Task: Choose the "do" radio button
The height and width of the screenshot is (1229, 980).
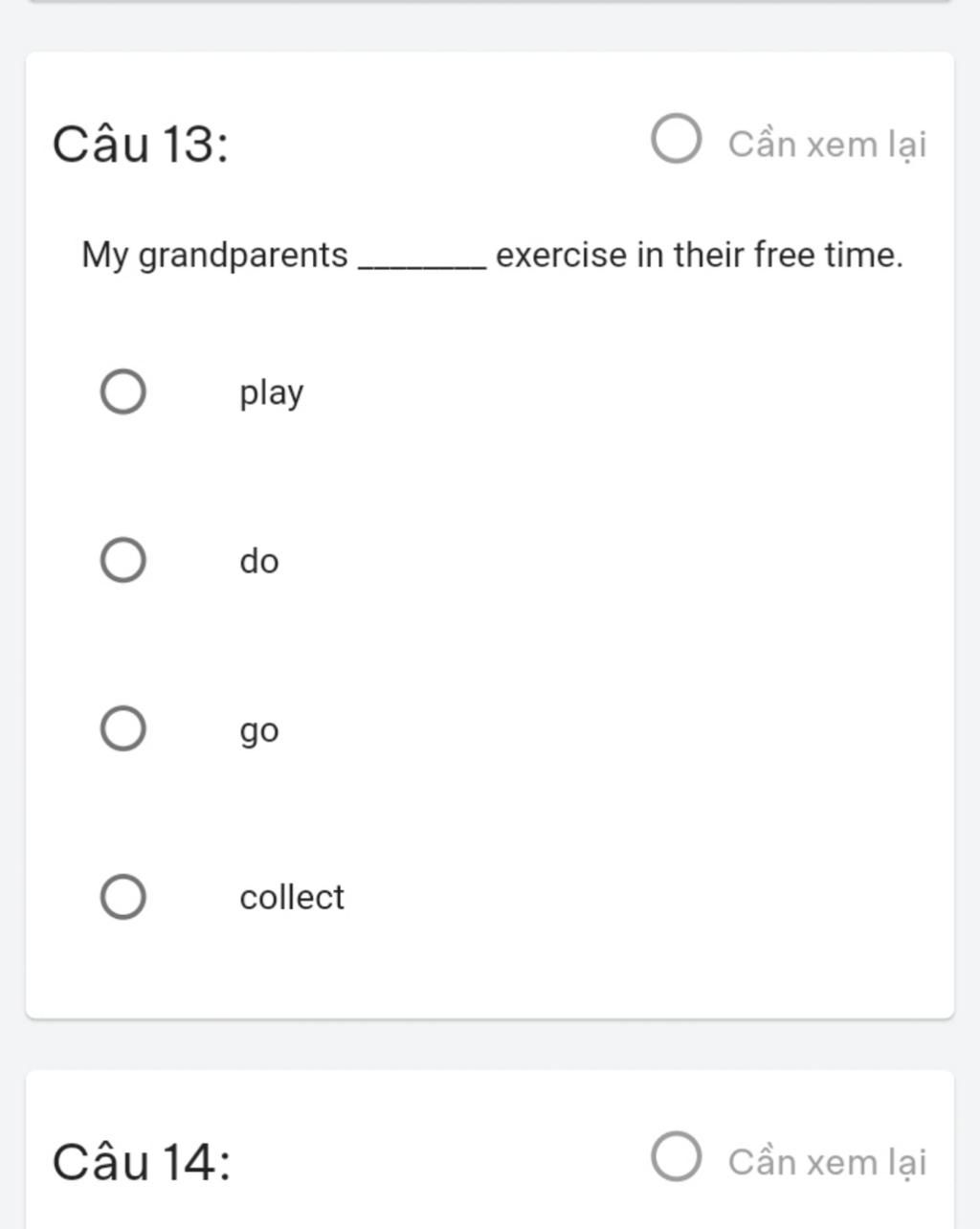Action: [x=123, y=560]
